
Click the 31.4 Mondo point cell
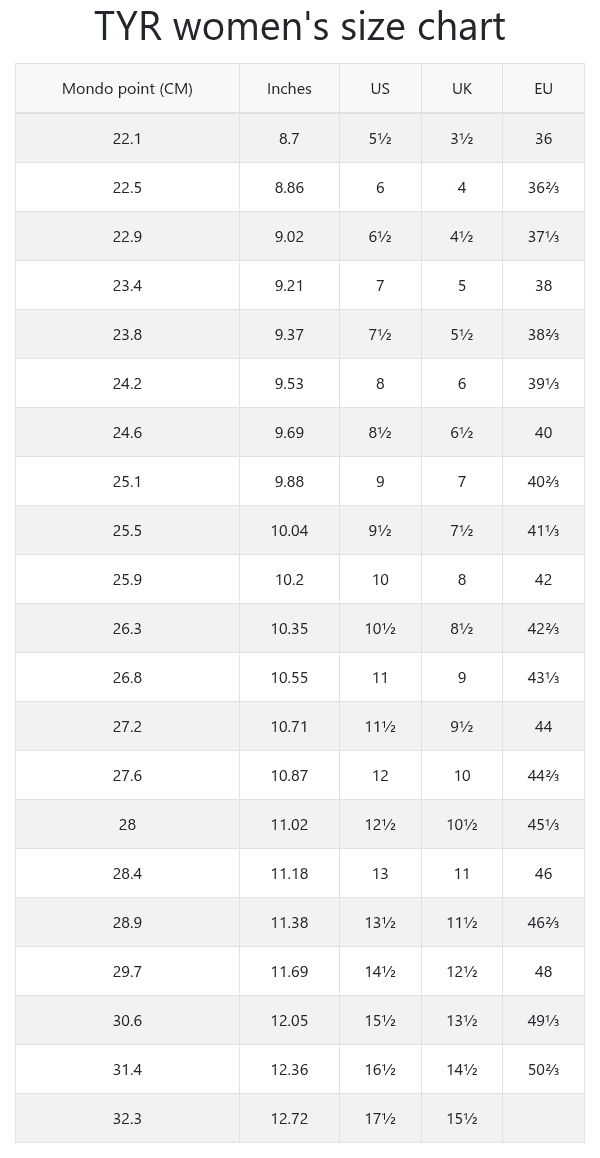127,1070
